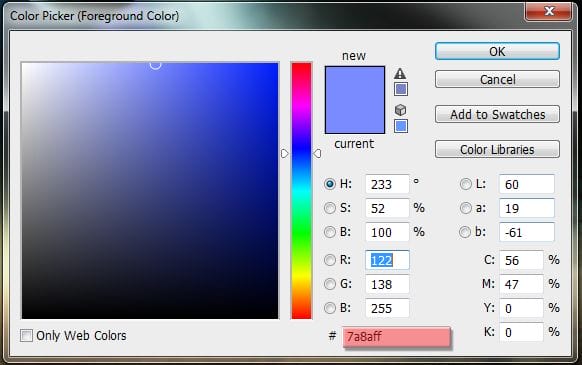Click the S field showing 52
Screen dimensions: 582x365
coord(387,208)
